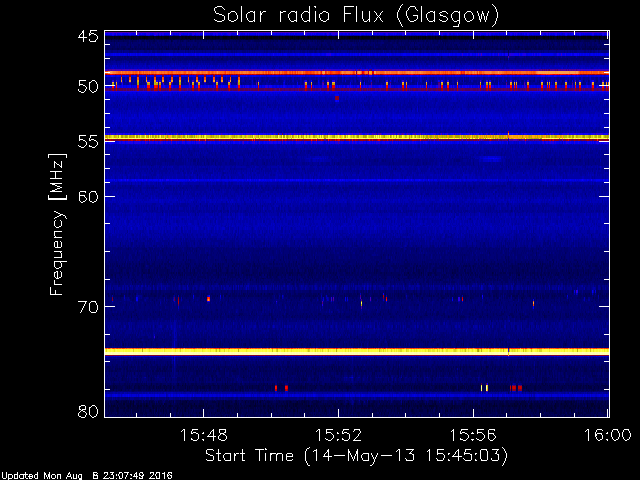Click the 55 frequency tick label
640x480 pixels.
tap(88, 142)
